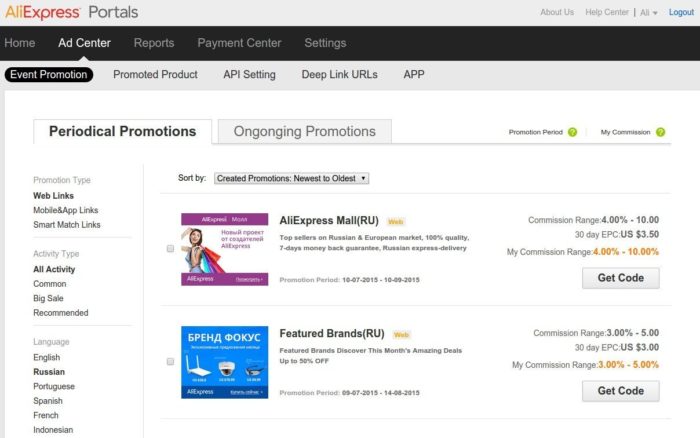Select the Recommended activity filter
This screenshot has height=438, width=700.
tap(61, 313)
